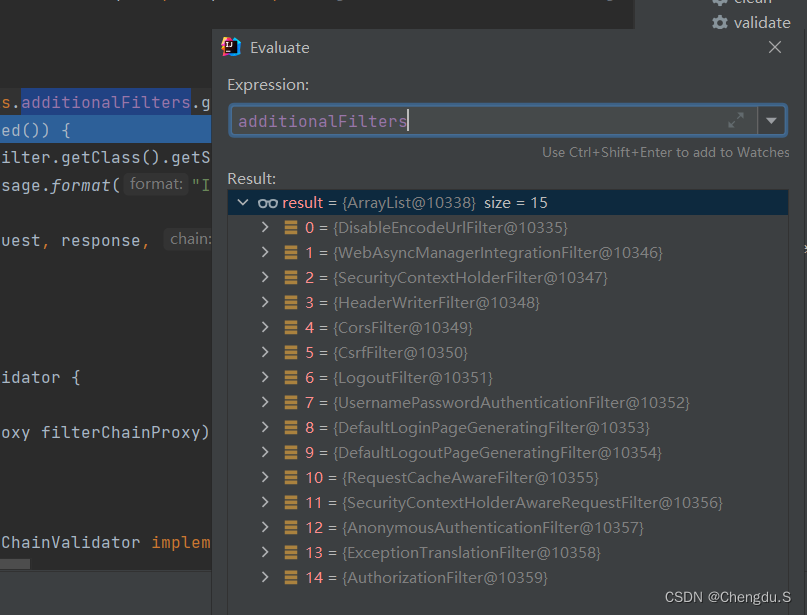This screenshot has height=615, width=807.
Task: Click RequestCacheAwareFilter@10355 value text
Action: (470, 478)
